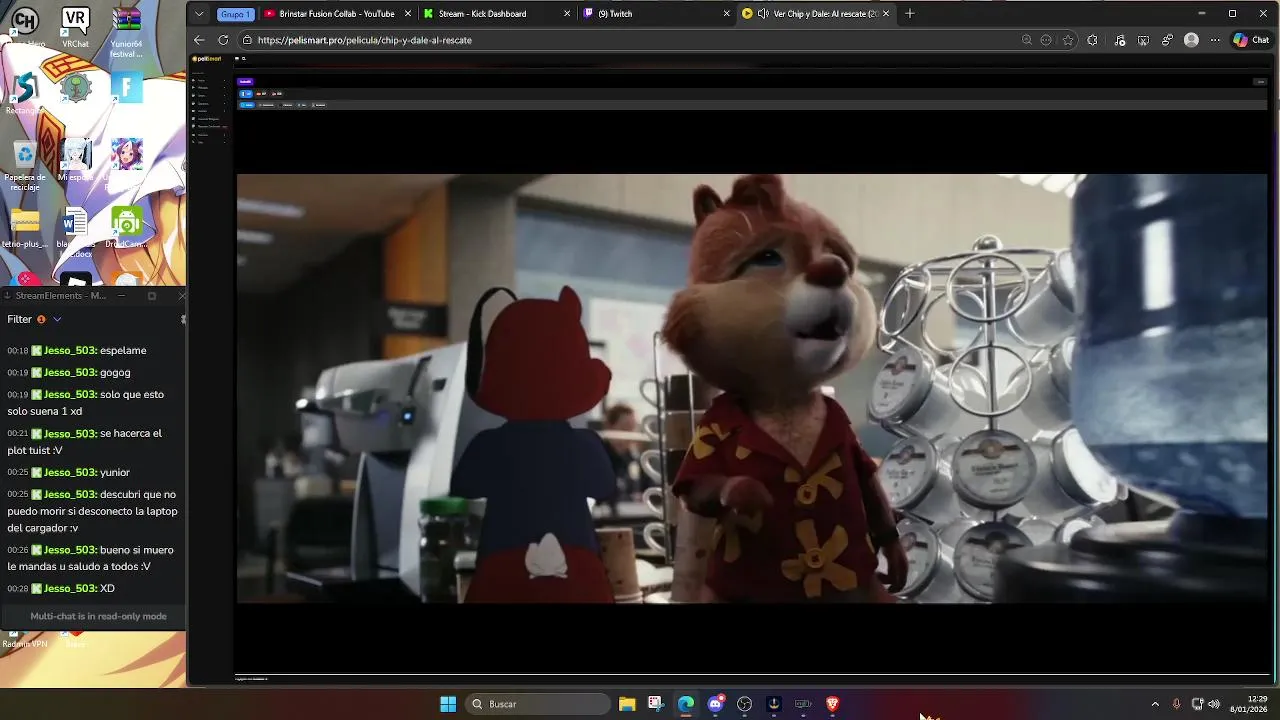This screenshot has height=720, width=1280.
Task: Open the DroidCam desktop shortcut
Action: pos(126,228)
